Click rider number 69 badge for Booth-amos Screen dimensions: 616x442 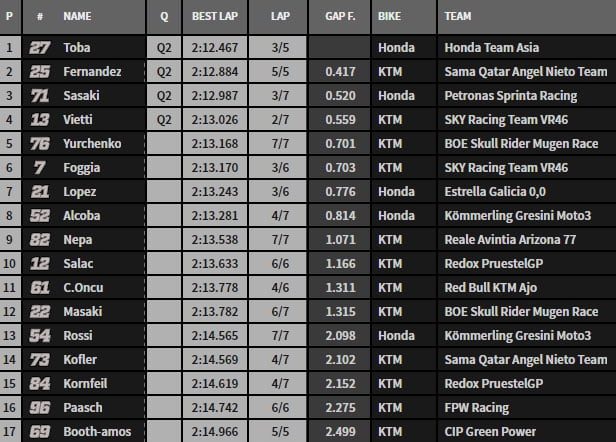tap(39, 432)
